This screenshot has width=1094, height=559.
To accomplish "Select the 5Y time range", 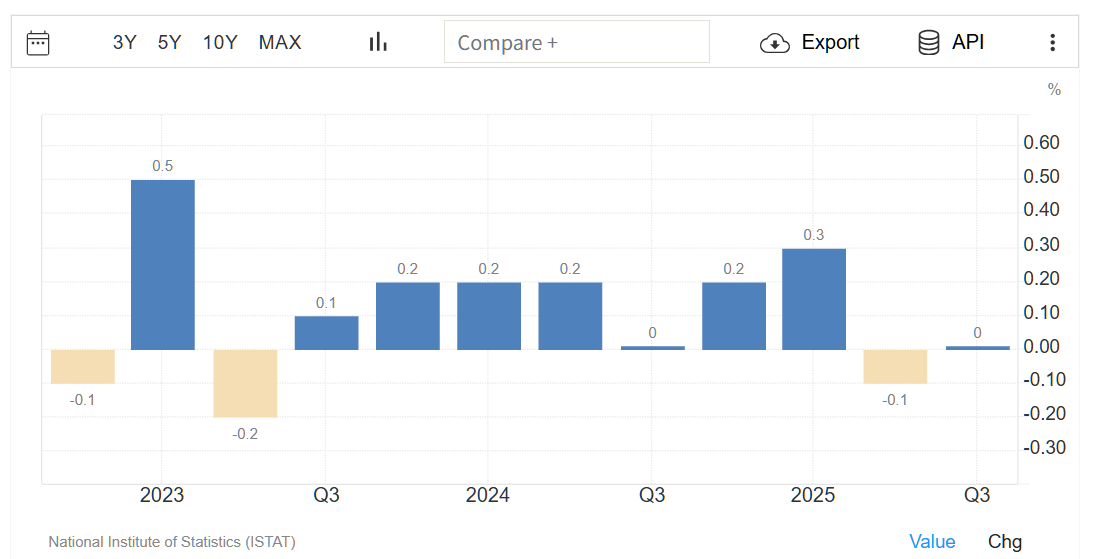I will point(169,42).
